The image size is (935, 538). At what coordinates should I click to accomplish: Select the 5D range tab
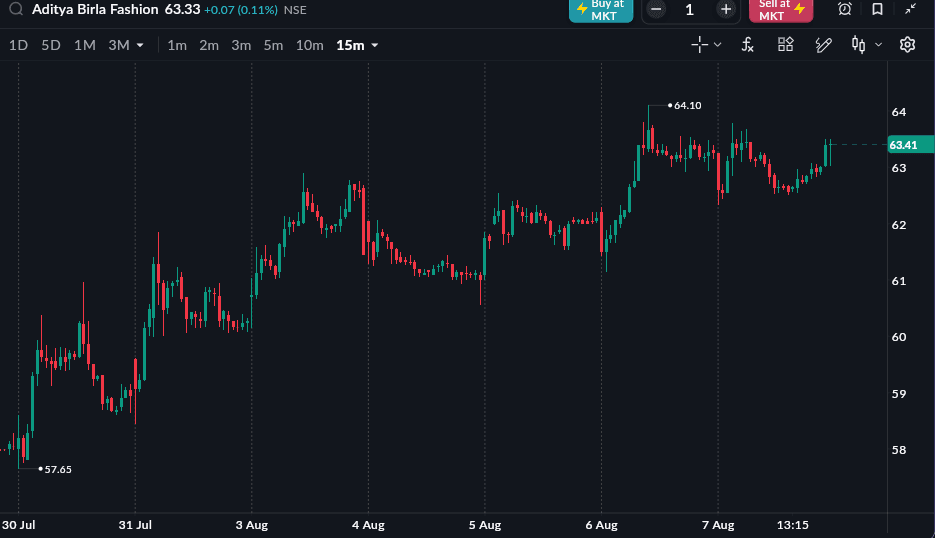point(51,45)
